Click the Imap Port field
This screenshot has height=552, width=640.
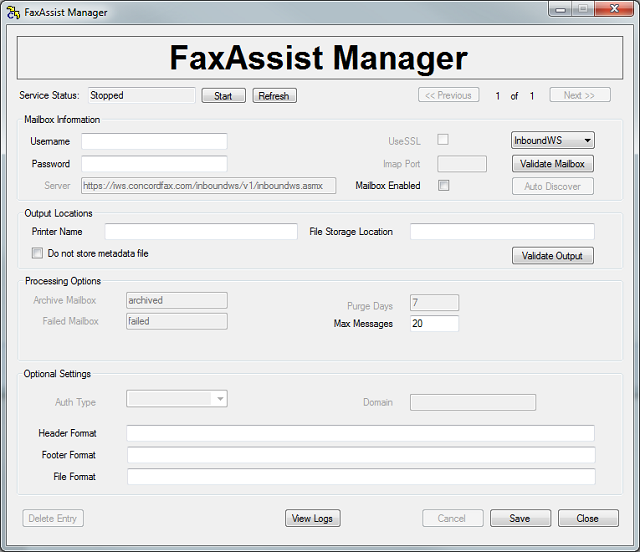click(x=462, y=164)
